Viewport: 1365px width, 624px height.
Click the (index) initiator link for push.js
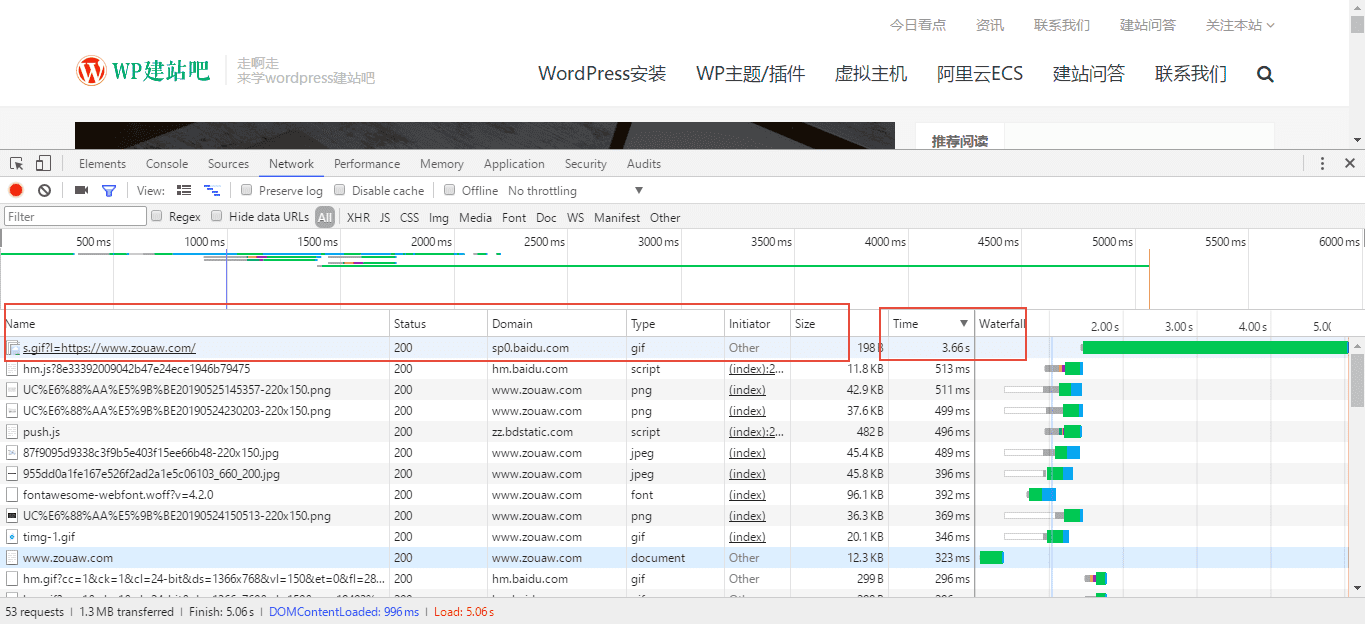coord(756,432)
